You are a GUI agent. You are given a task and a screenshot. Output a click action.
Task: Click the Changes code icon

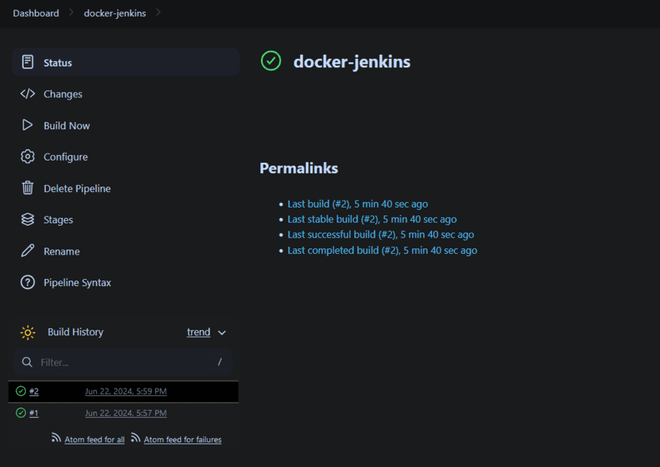[x=27, y=94]
